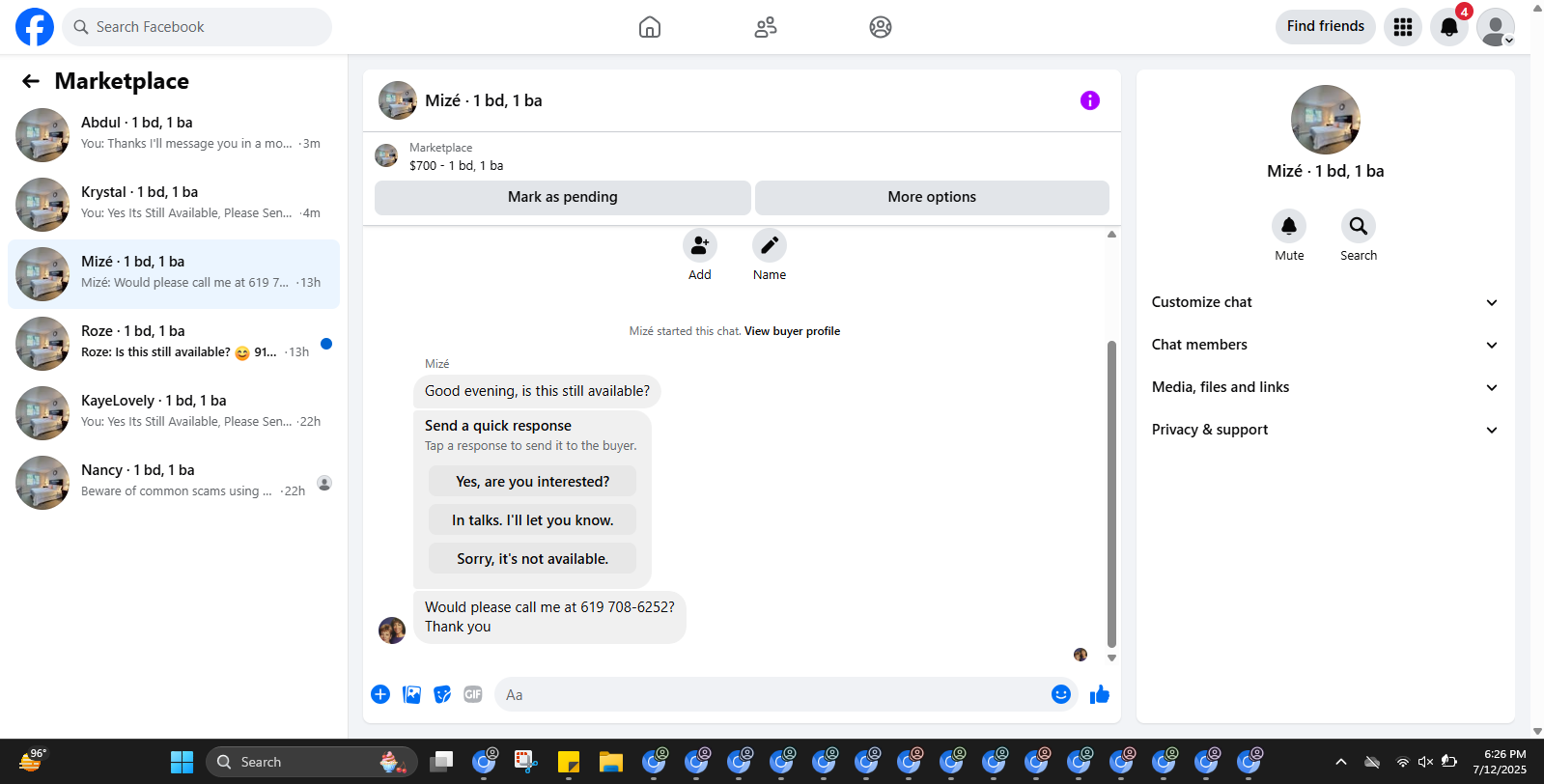Click the 'Would please call me' message
The image size is (1544, 784).
tap(549, 617)
